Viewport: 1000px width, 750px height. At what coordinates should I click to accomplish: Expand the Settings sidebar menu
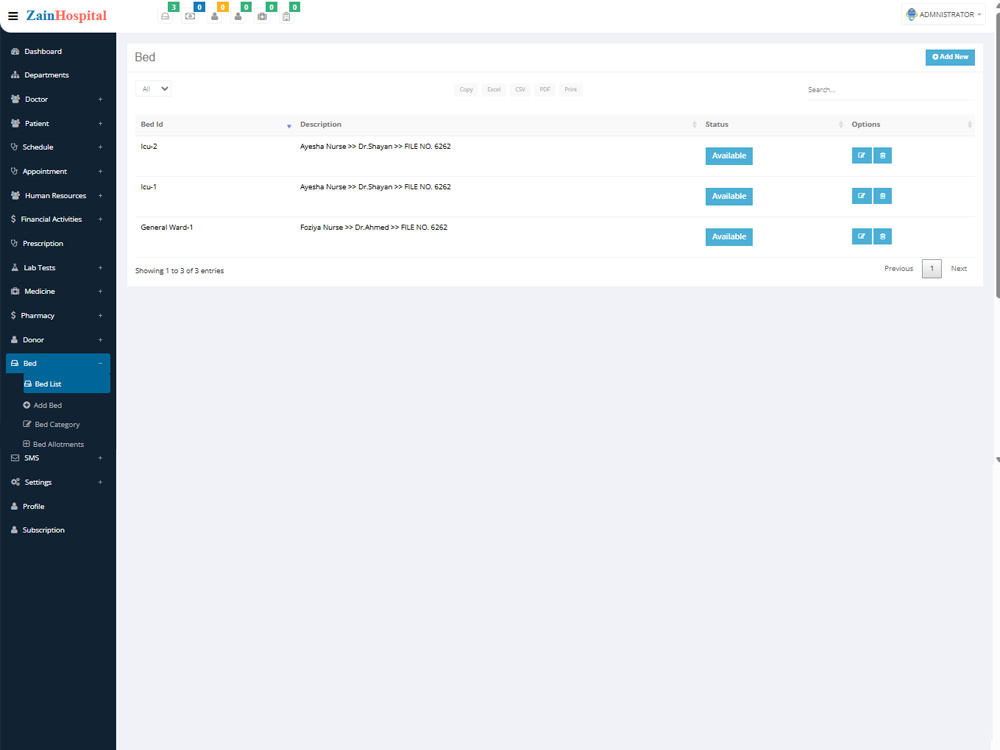pos(57,482)
